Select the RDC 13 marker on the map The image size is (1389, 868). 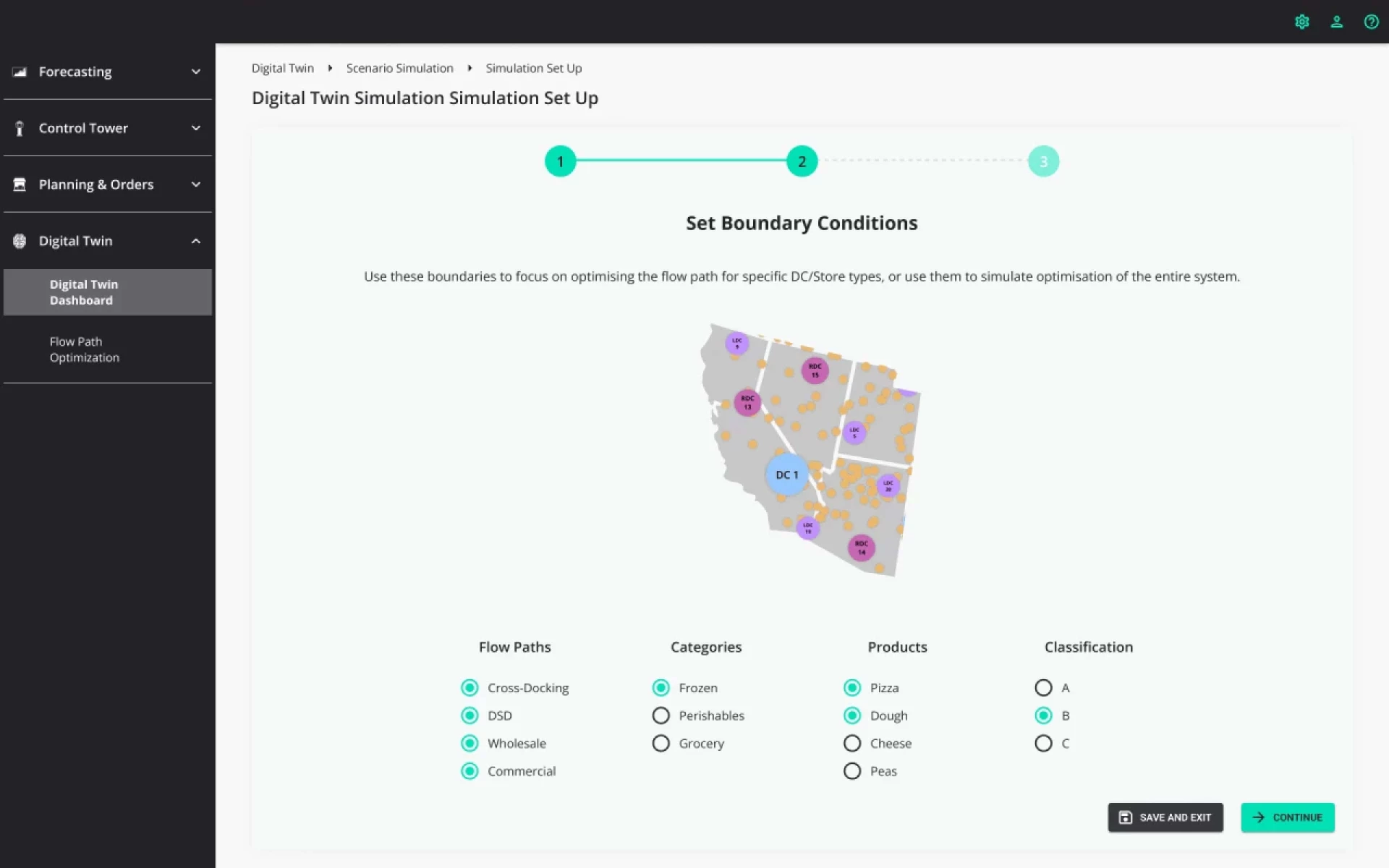click(747, 402)
